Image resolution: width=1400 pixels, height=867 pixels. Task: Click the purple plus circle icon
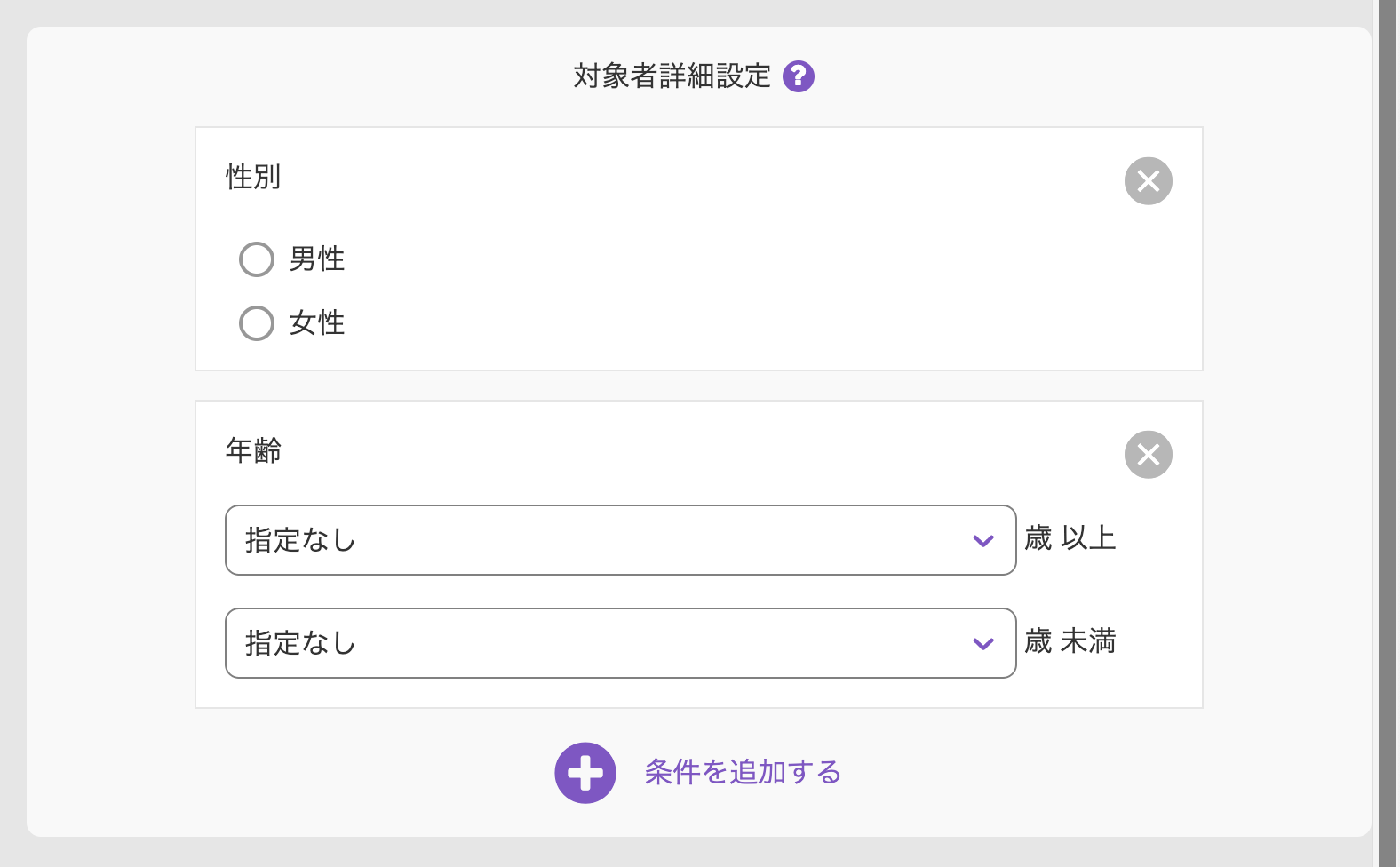click(585, 773)
